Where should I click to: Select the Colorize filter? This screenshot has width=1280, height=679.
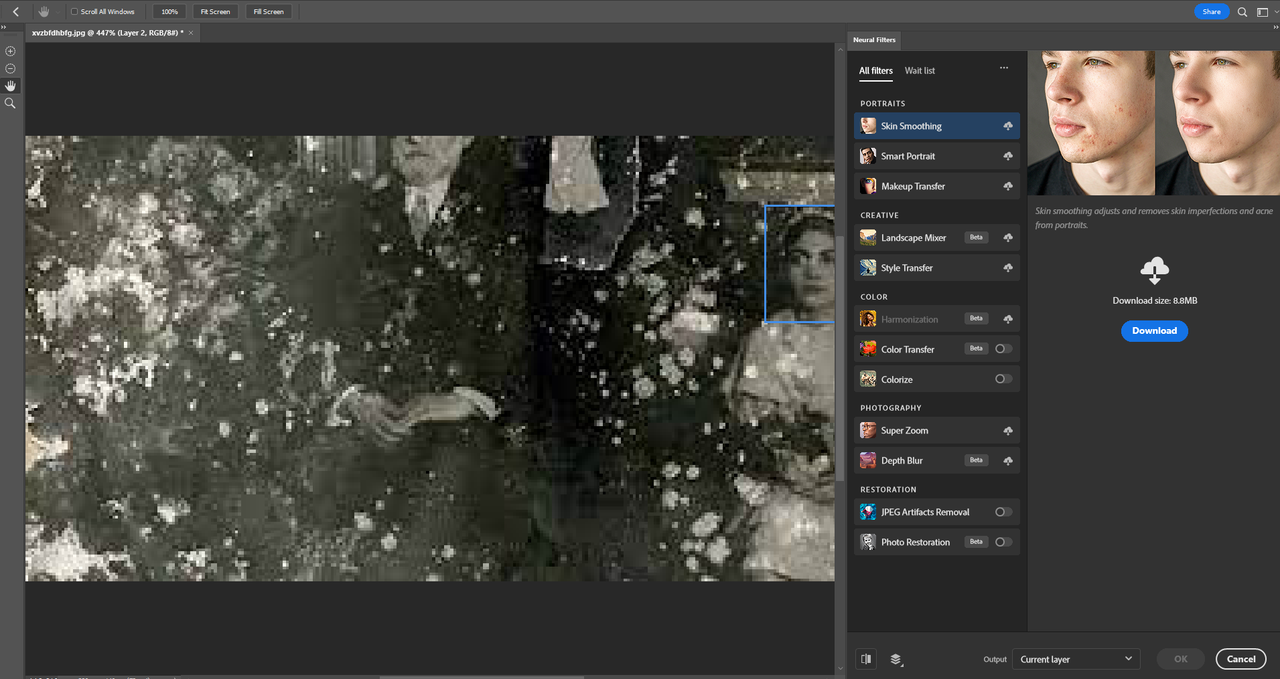click(937, 379)
